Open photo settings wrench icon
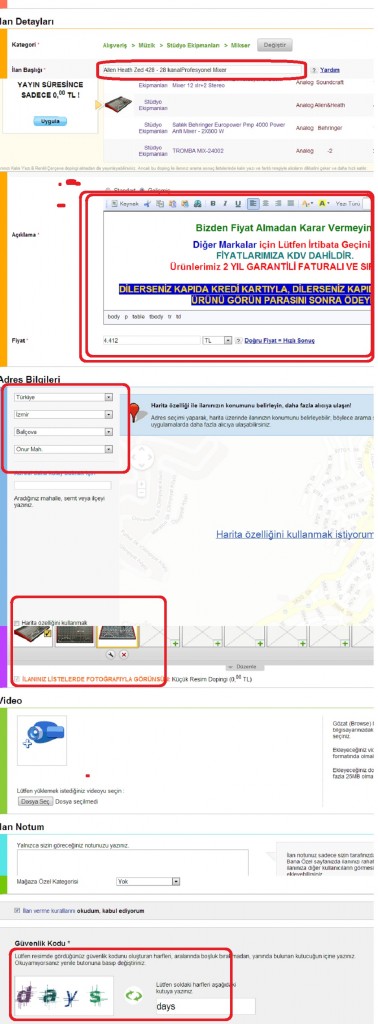 point(112,654)
